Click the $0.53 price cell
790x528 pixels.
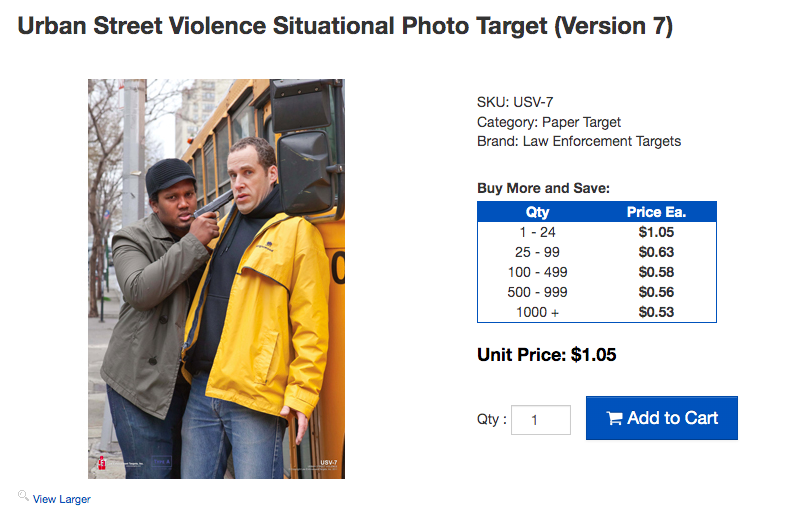[x=656, y=312]
